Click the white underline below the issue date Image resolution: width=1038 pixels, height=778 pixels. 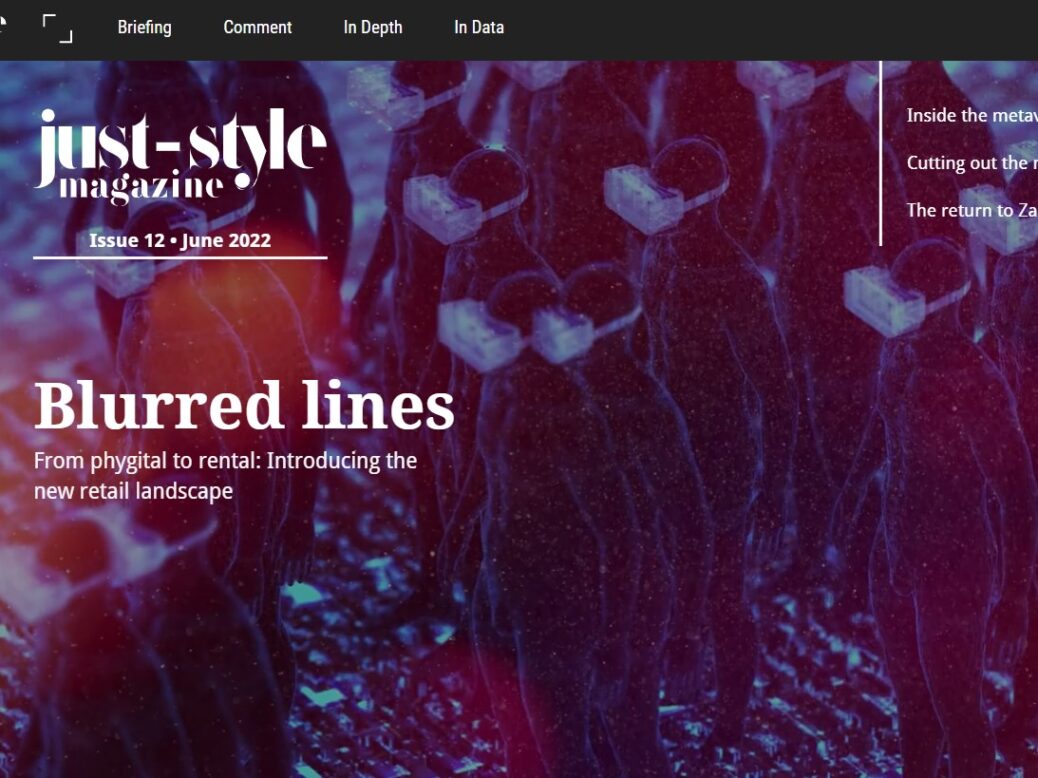[x=180, y=258]
